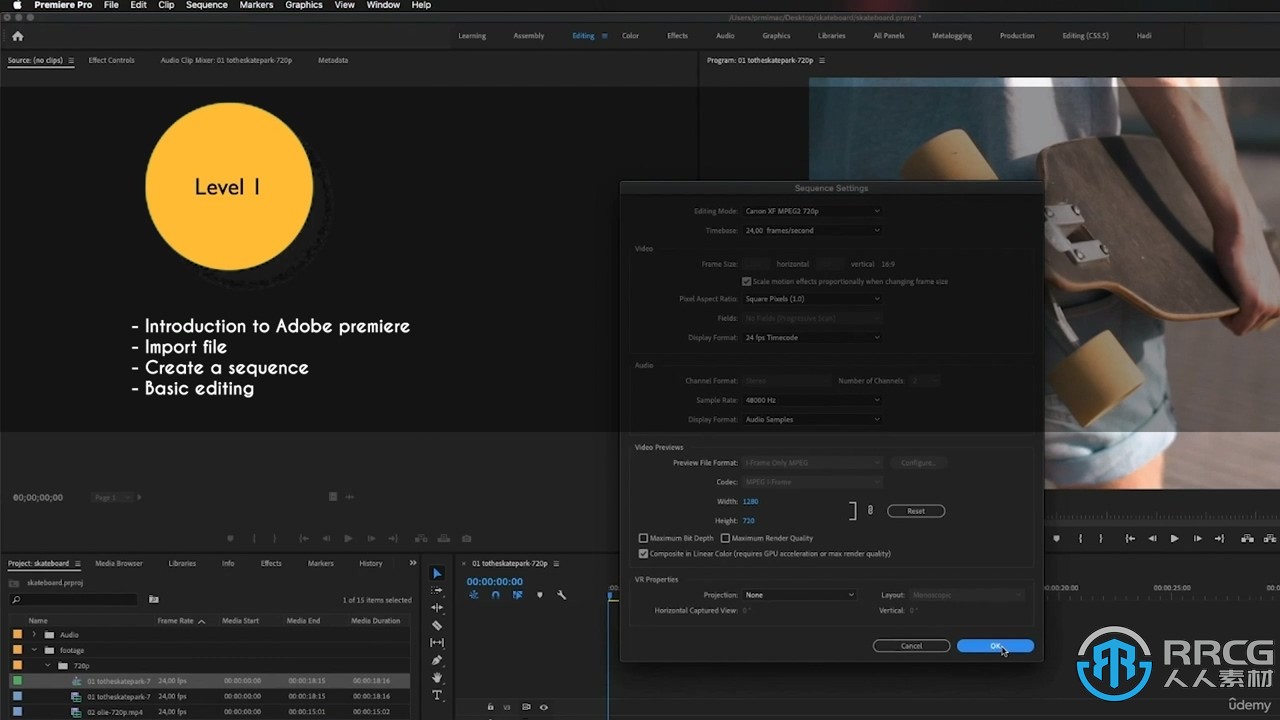This screenshot has width=1280, height=720.
Task: Open the Program monitor panel menu
Action: coord(822,60)
